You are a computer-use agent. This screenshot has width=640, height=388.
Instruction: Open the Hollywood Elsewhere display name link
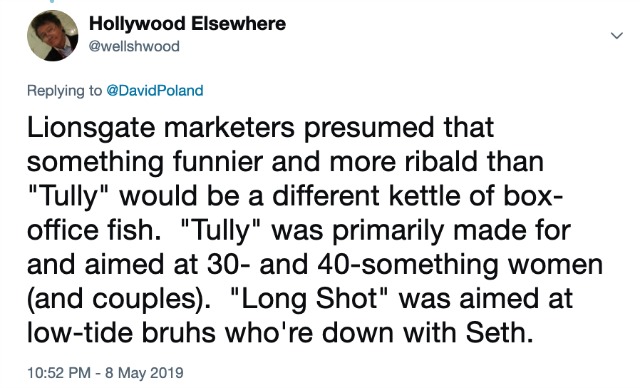click(187, 24)
